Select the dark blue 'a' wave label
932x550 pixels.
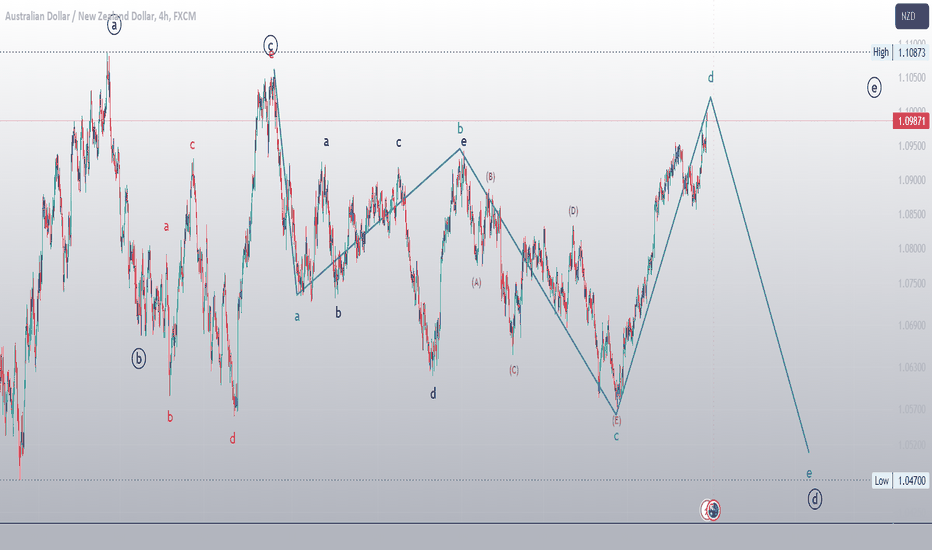[x=326, y=142]
